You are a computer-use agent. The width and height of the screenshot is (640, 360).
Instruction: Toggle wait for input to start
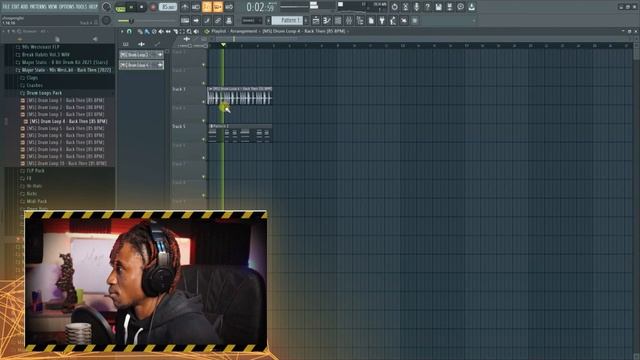(196, 7)
